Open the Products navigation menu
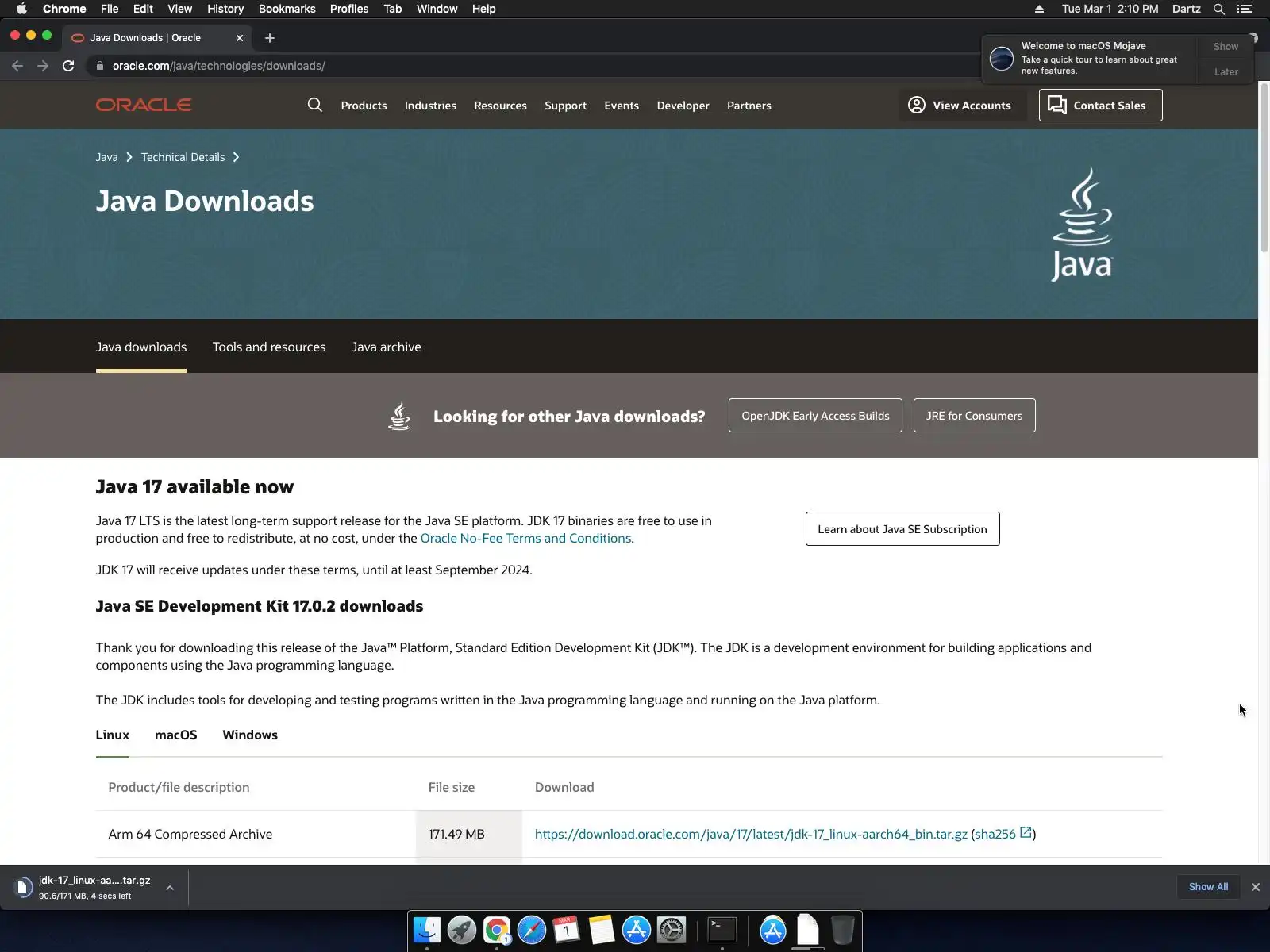The height and width of the screenshot is (952, 1270). 364,106
